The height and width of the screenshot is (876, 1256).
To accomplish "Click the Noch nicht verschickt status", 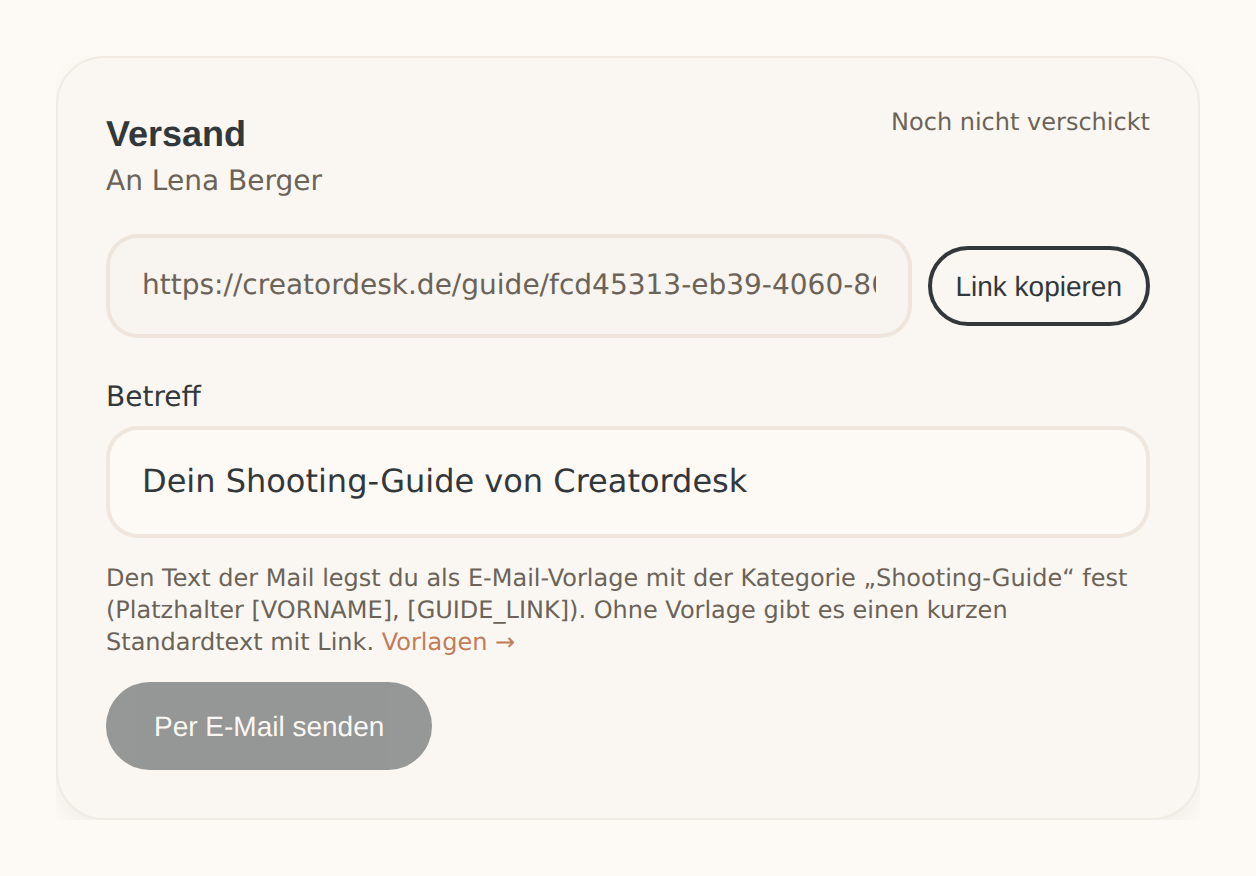I will point(1020,122).
